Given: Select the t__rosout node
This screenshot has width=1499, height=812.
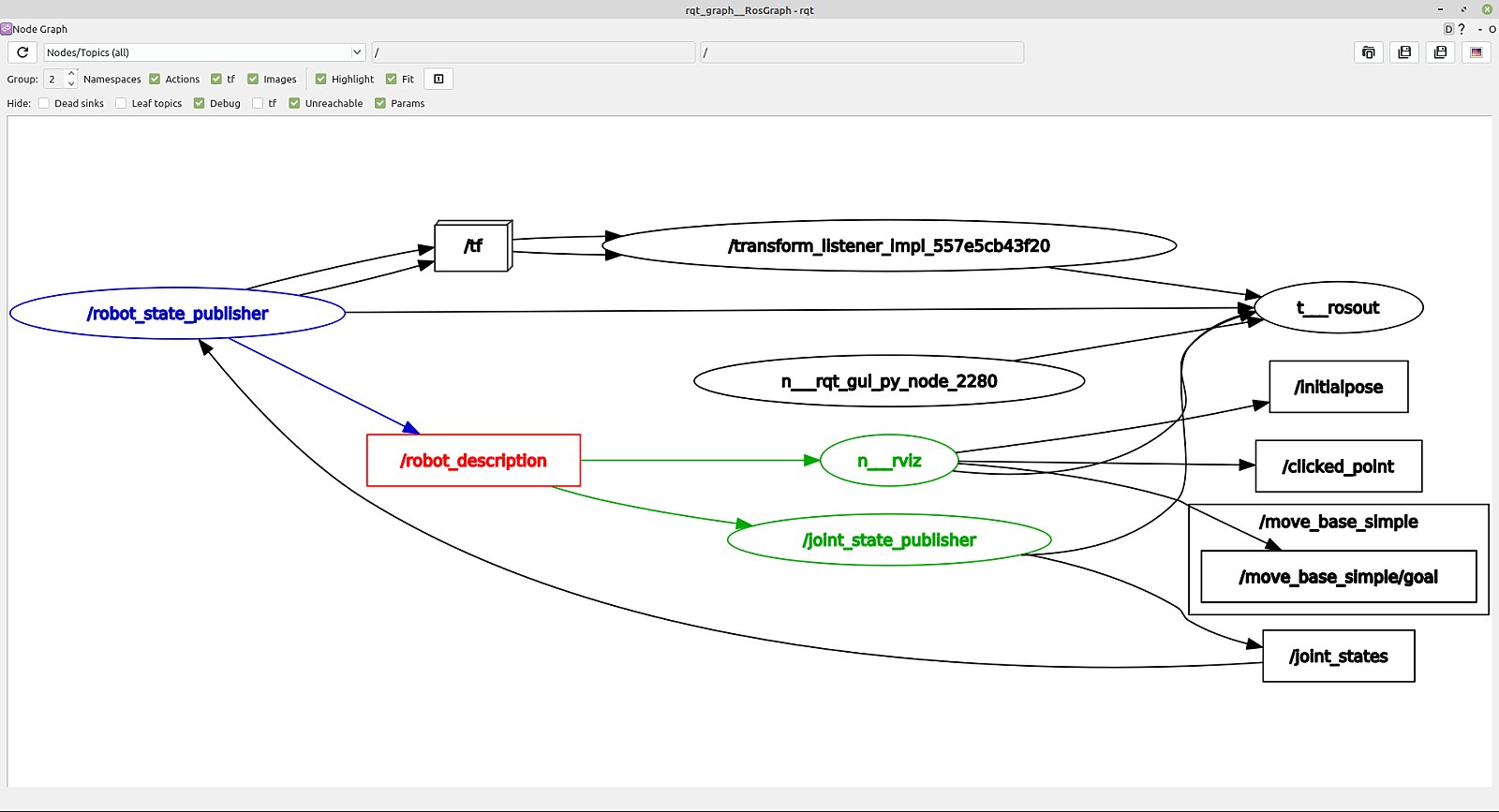Looking at the screenshot, I should (1339, 307).
